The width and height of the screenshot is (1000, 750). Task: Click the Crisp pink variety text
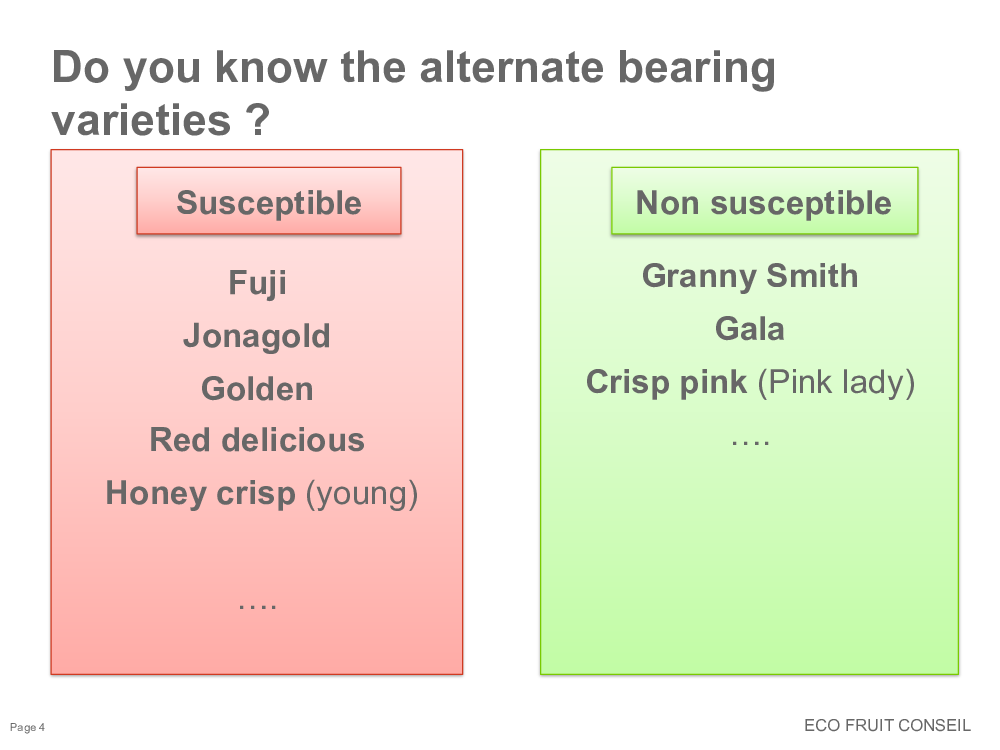[666, 383]
